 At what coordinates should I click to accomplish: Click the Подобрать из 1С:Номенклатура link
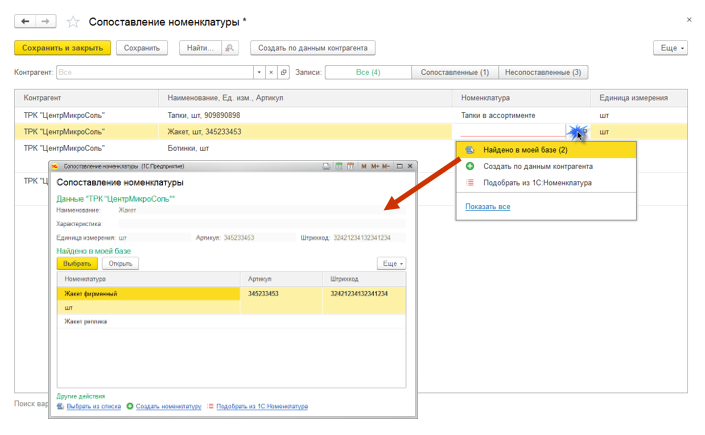tap(262, 407)
